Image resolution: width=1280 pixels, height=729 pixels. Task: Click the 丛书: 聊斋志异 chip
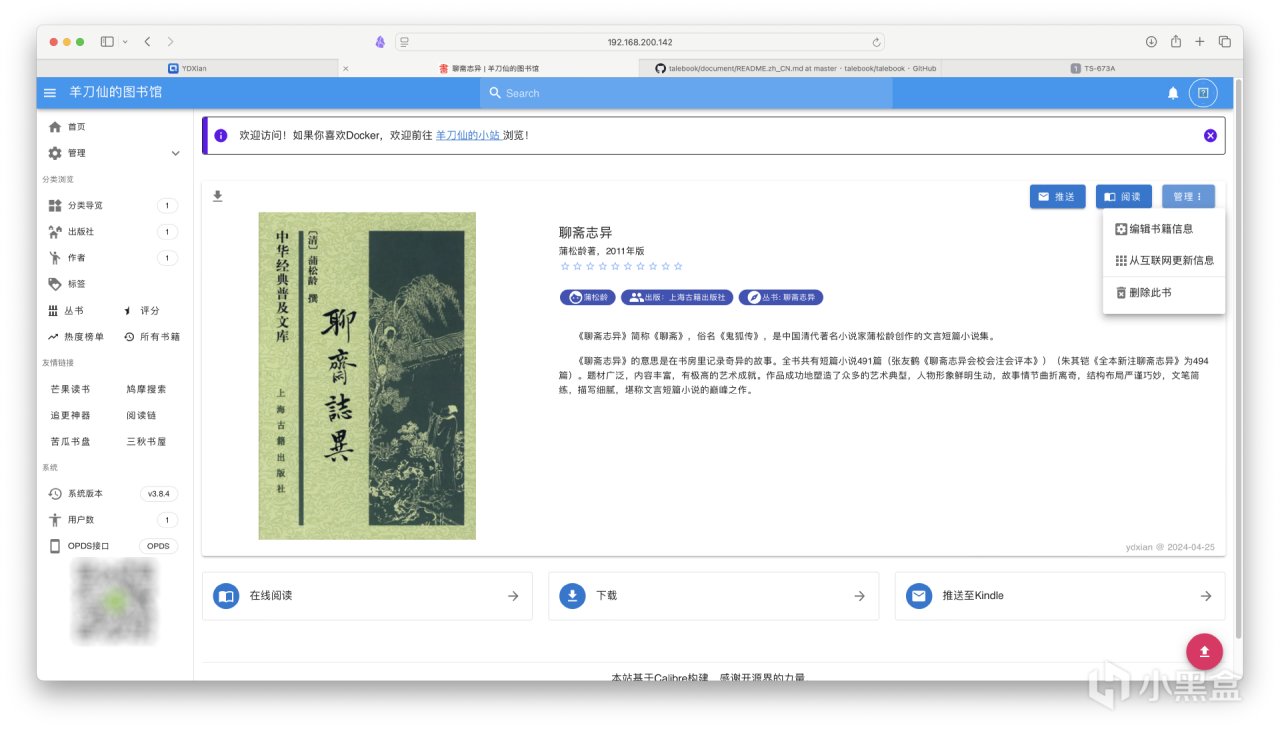click(781, 297)
